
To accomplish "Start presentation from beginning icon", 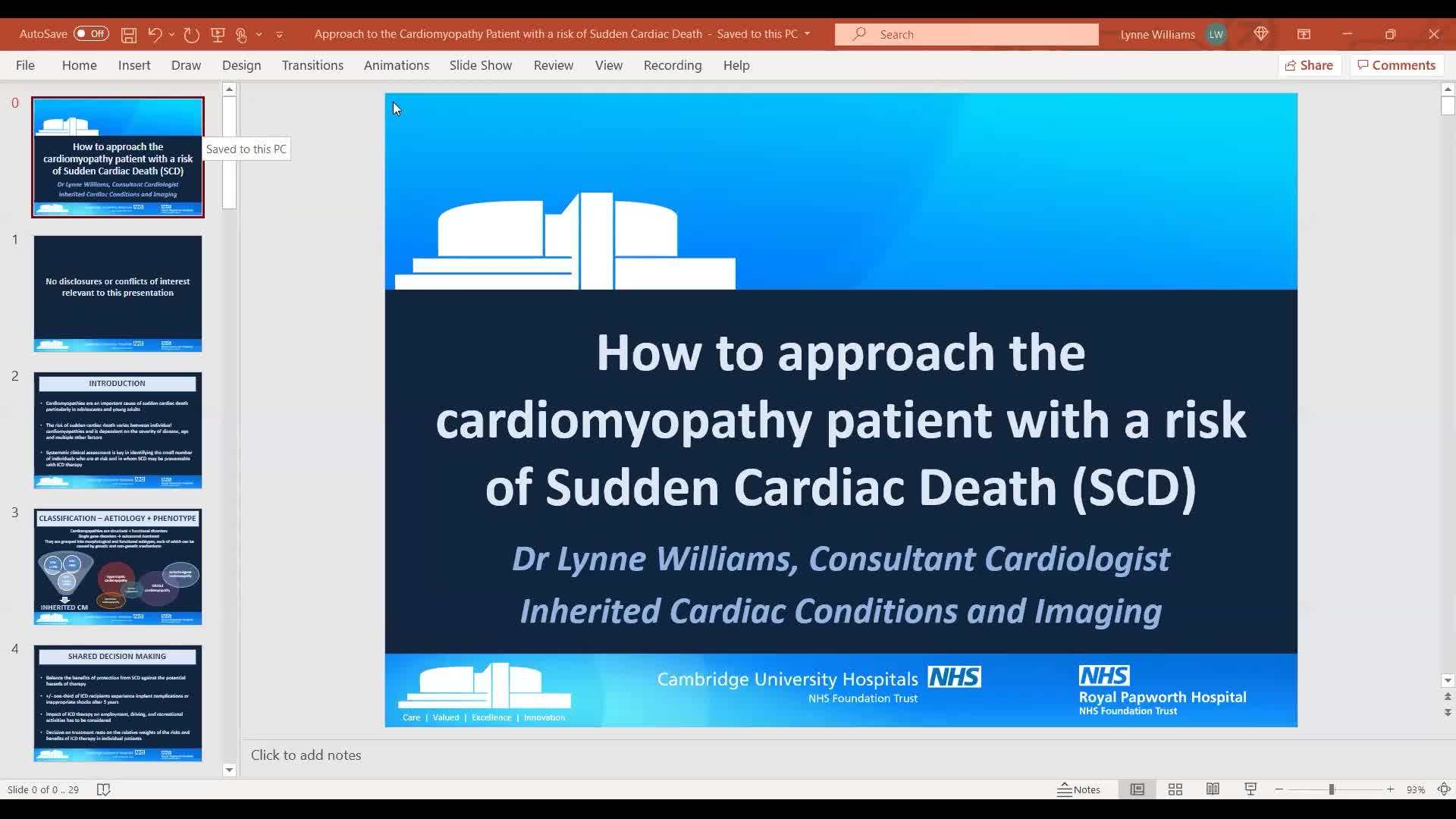I will (x=218, y=35).
